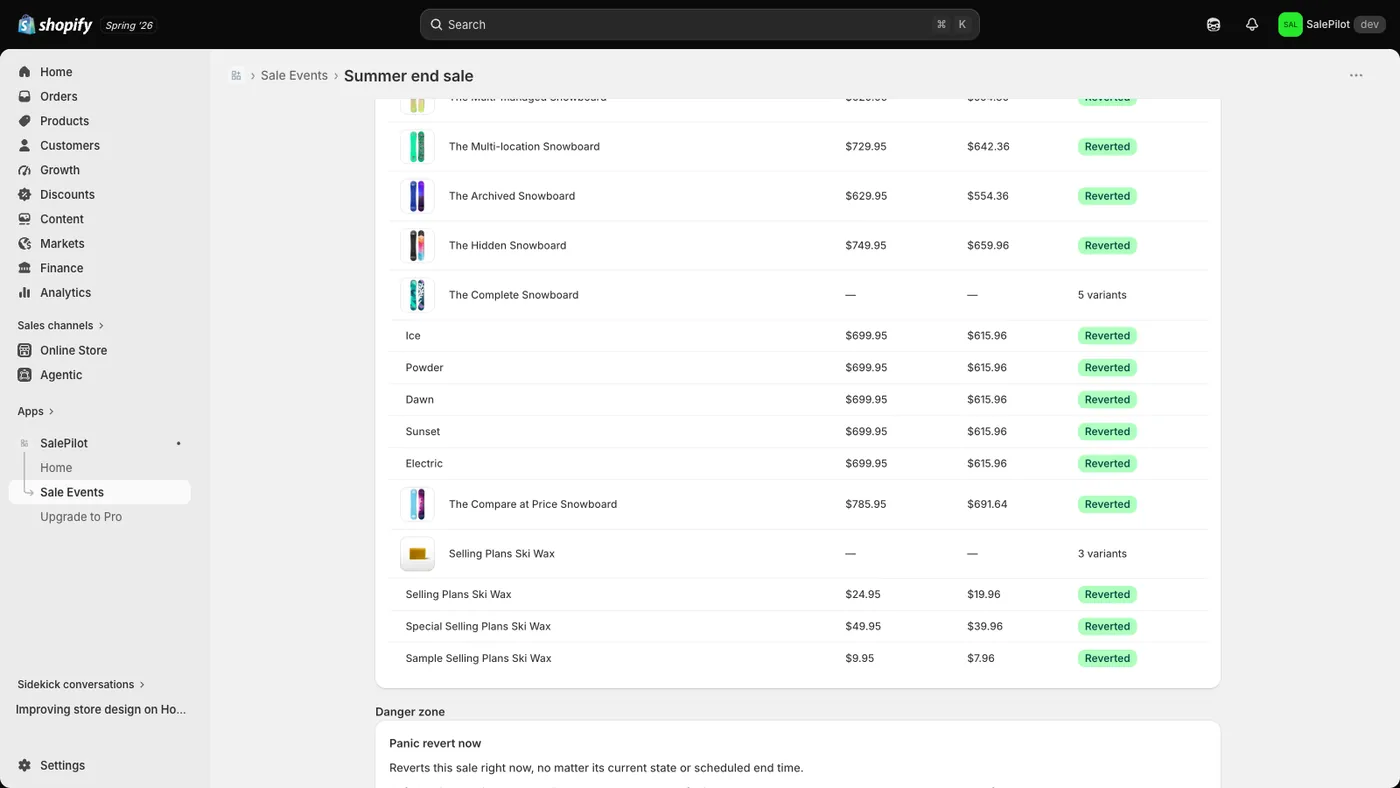Viewport: 1400px width, 788px height.
Task: Click the Customers person icon
Action: point(25,146)
